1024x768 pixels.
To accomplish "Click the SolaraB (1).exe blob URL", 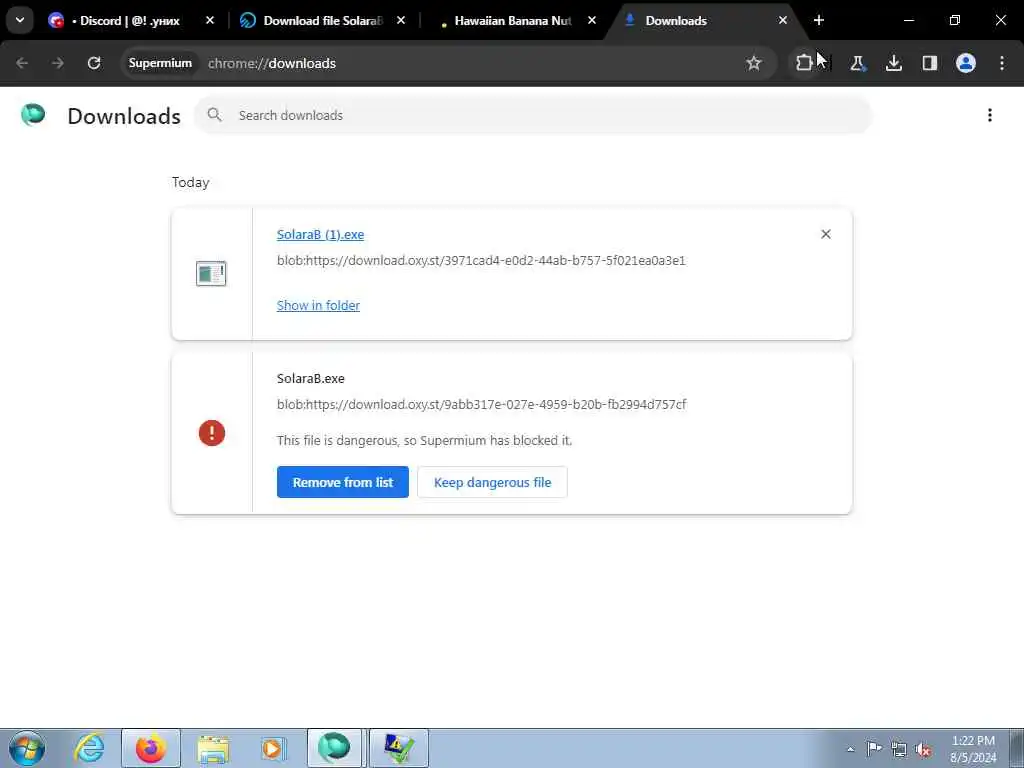I will [x=481, y=261].
